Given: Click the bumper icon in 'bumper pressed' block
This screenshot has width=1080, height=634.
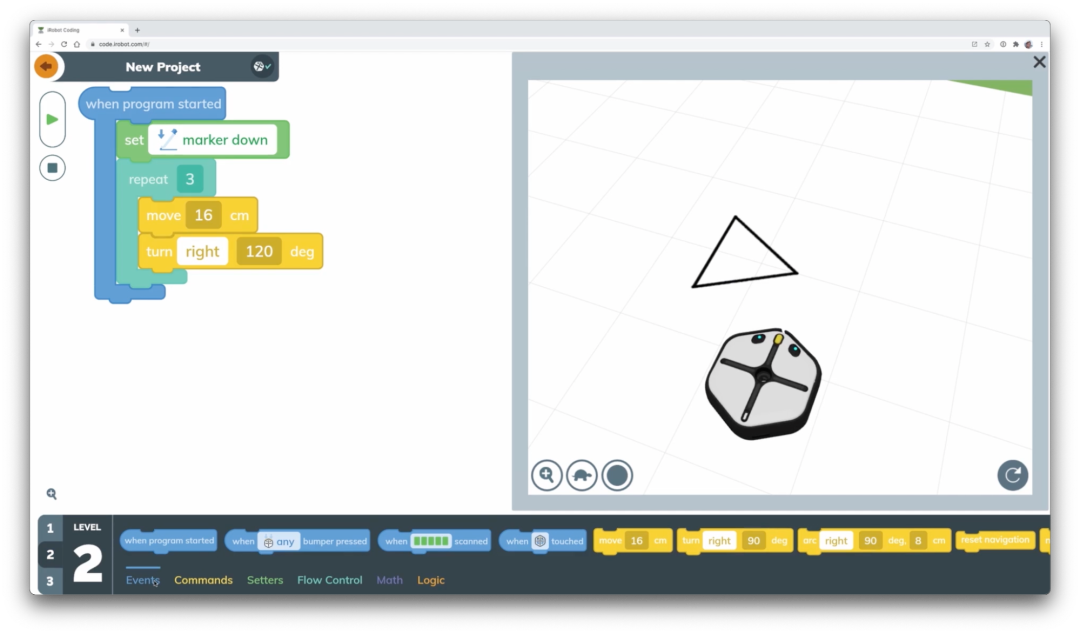Looking at the screenshot, I should (269, 542).
